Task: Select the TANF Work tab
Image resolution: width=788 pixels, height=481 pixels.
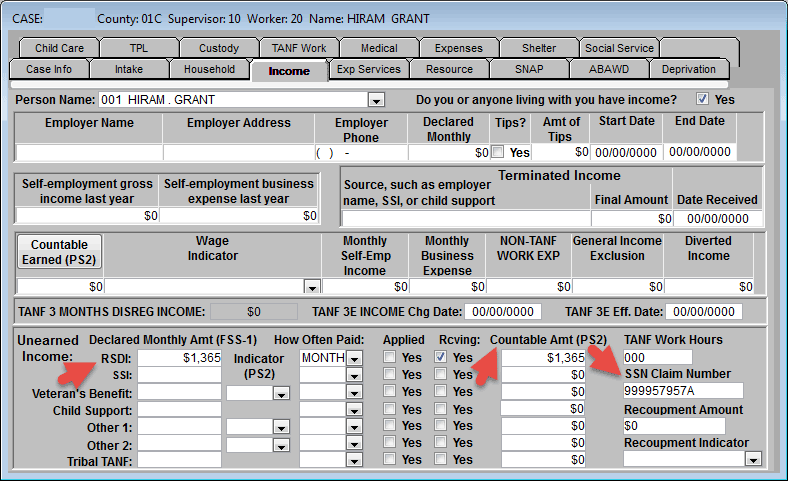Action: pyautogui.click(x=299, y=48)
